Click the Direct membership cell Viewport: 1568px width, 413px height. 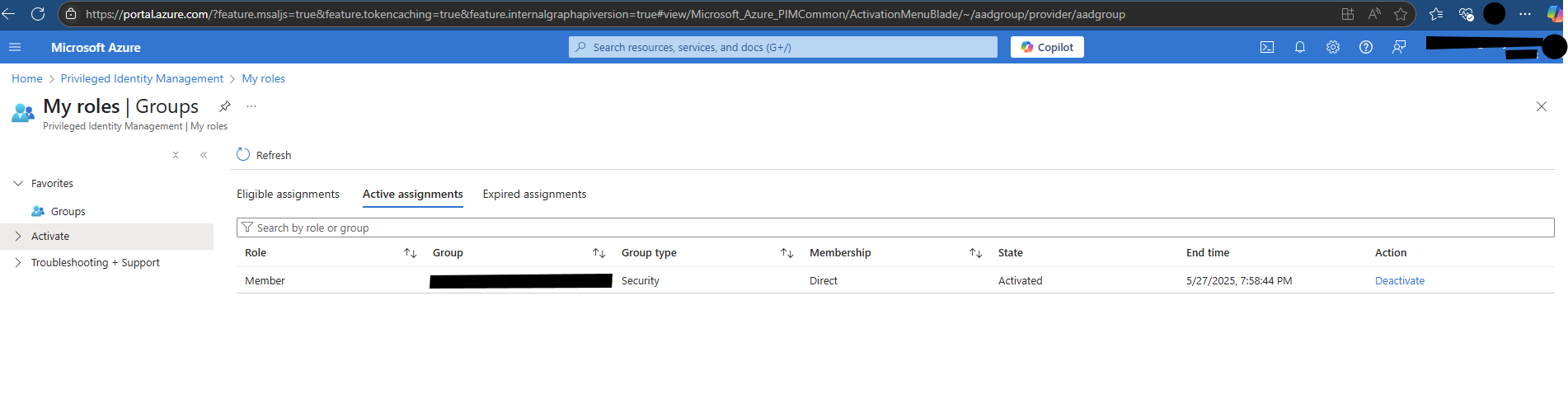pyautogui.click(x=824, y=280)
